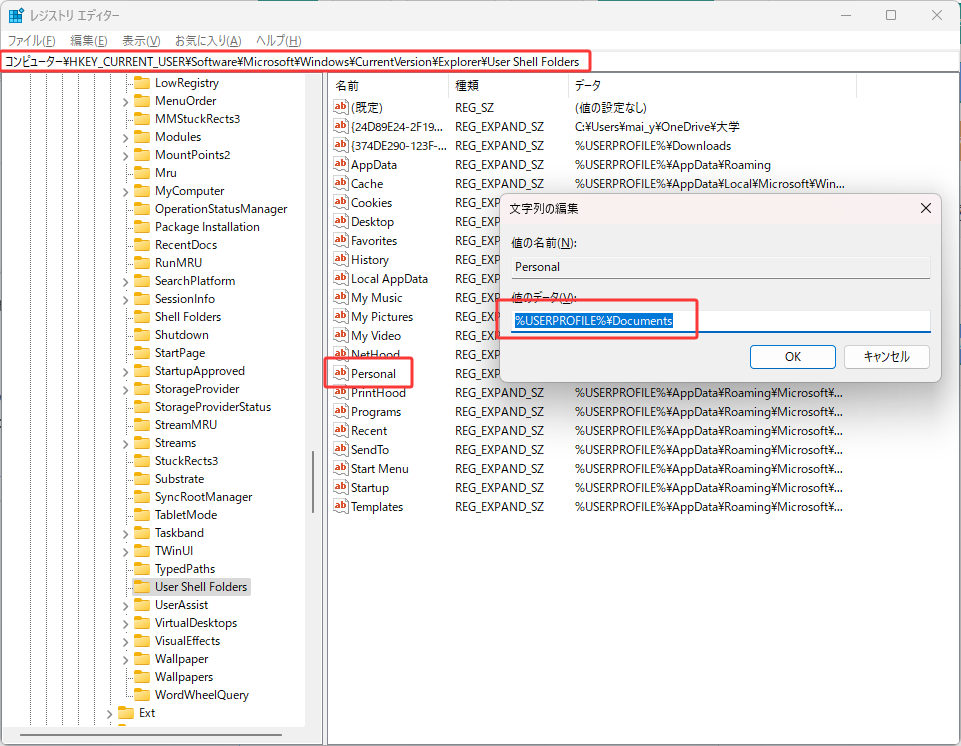Click the ab icon beside AppData
961x746 pixels.
(x=341, y=164)
